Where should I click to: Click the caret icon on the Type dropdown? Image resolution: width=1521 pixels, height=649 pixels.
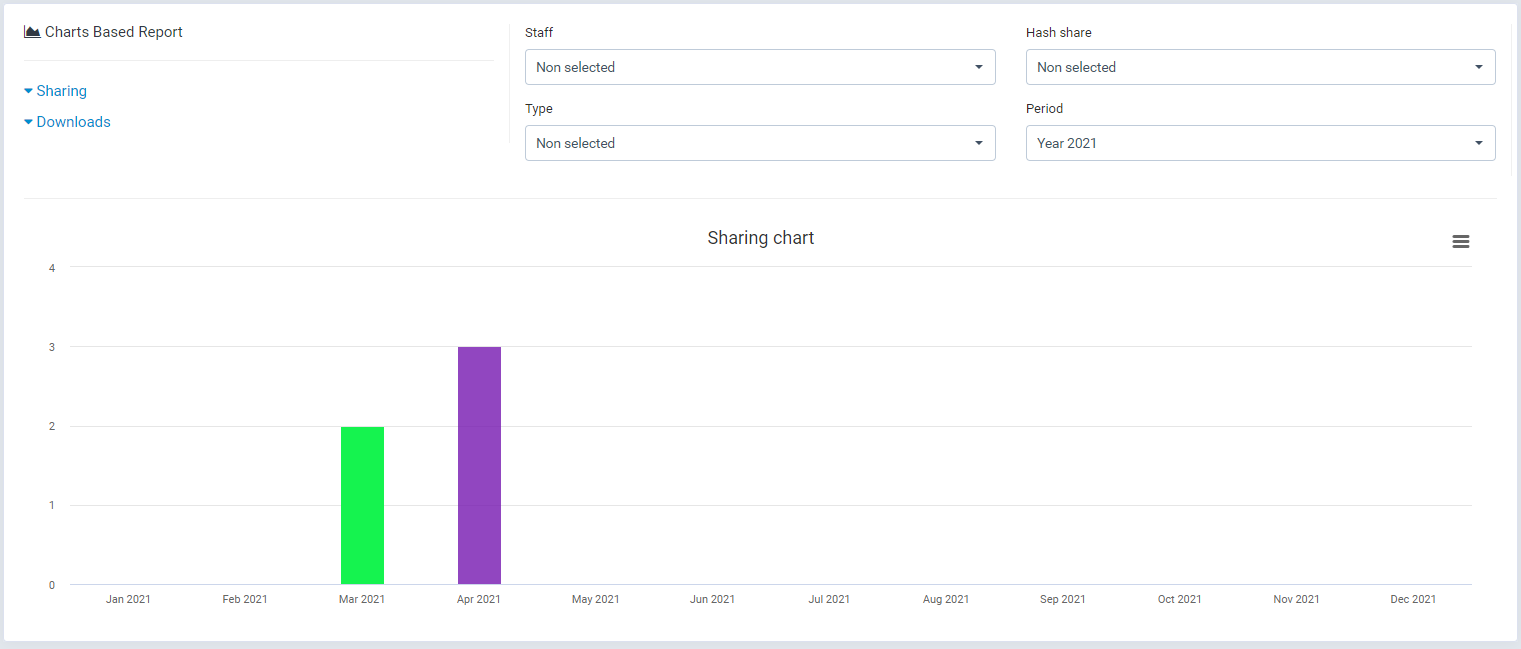coord(978,143)
